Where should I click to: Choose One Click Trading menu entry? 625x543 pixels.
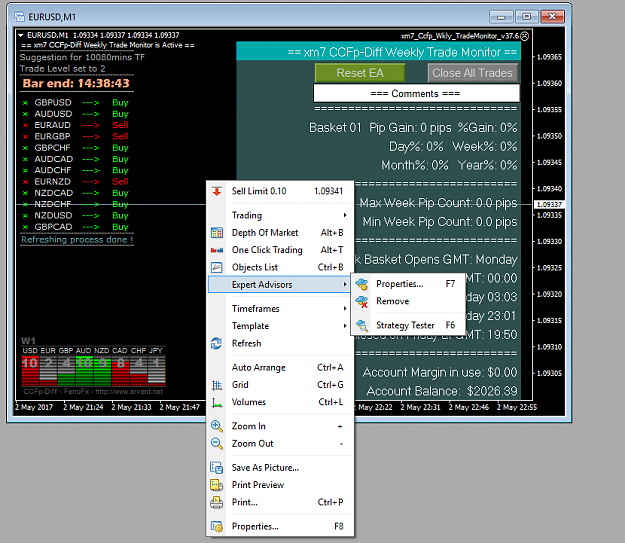tap(280, 250)
